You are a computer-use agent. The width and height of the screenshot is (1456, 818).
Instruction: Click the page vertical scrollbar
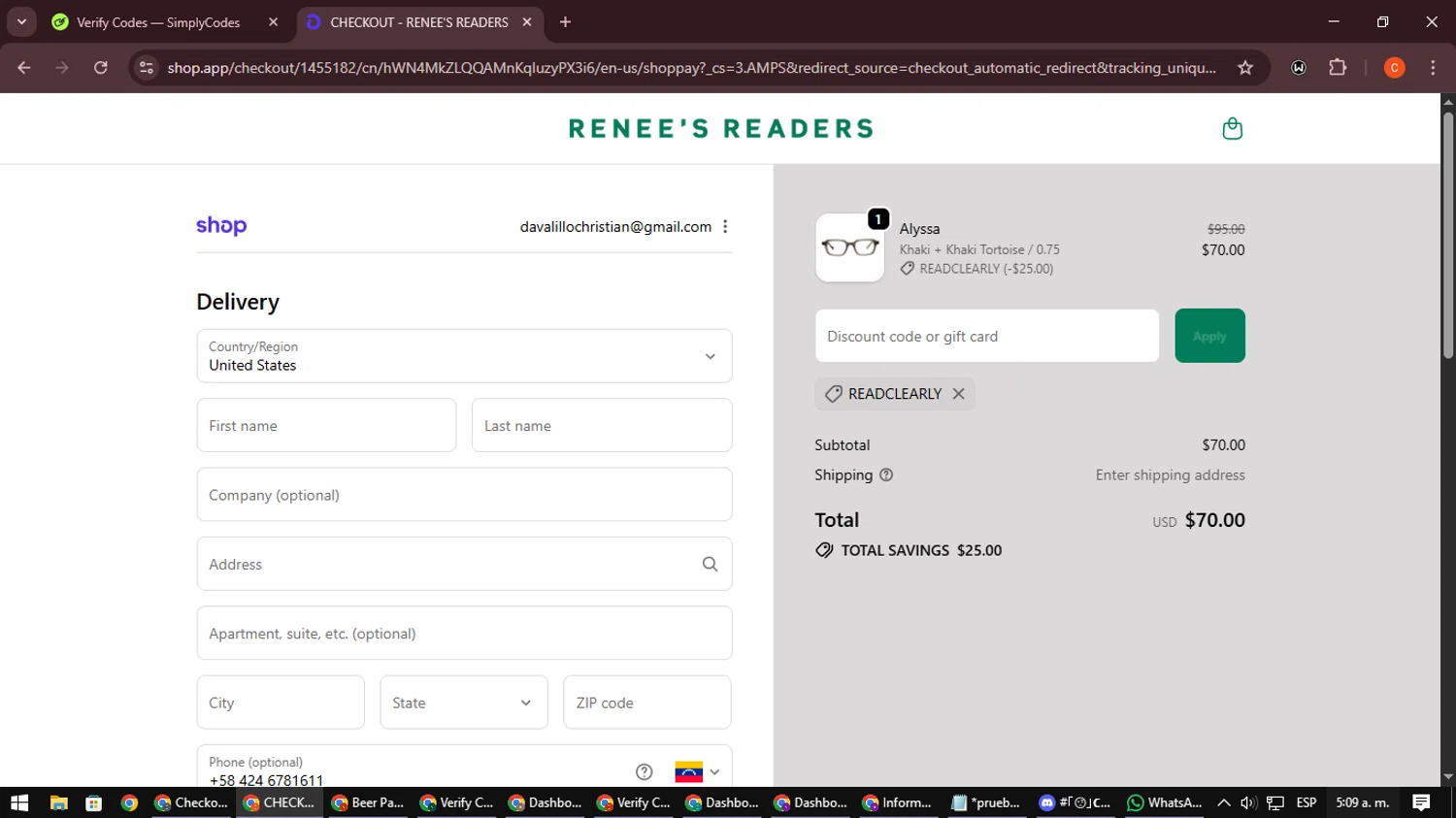pyautogui.click(x=1448, y=236)
